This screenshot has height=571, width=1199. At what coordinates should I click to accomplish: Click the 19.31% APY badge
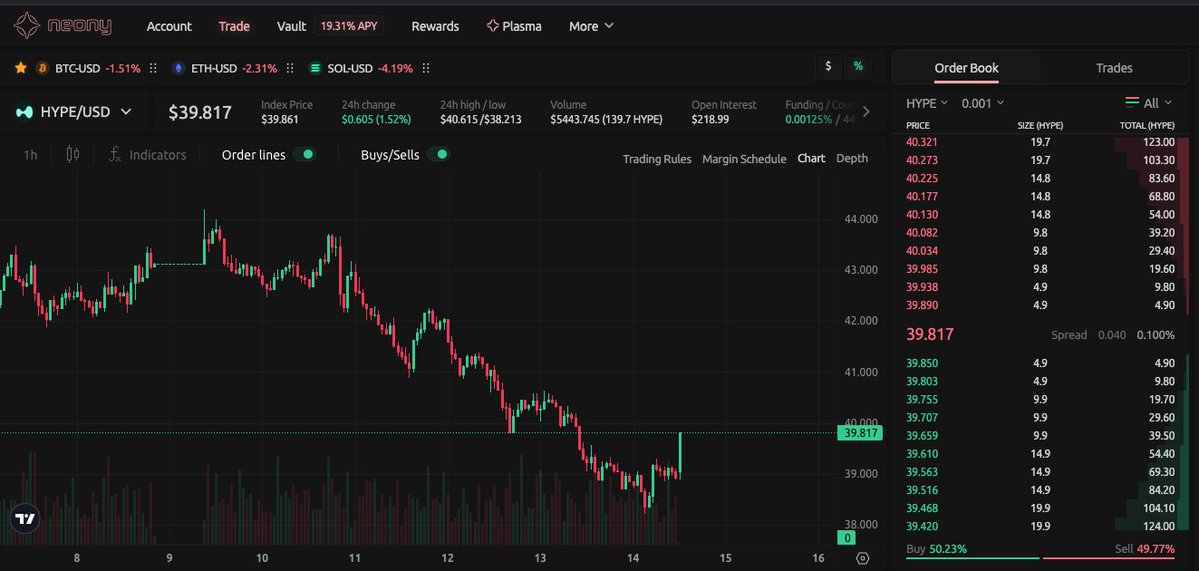(x=349, y=26)
